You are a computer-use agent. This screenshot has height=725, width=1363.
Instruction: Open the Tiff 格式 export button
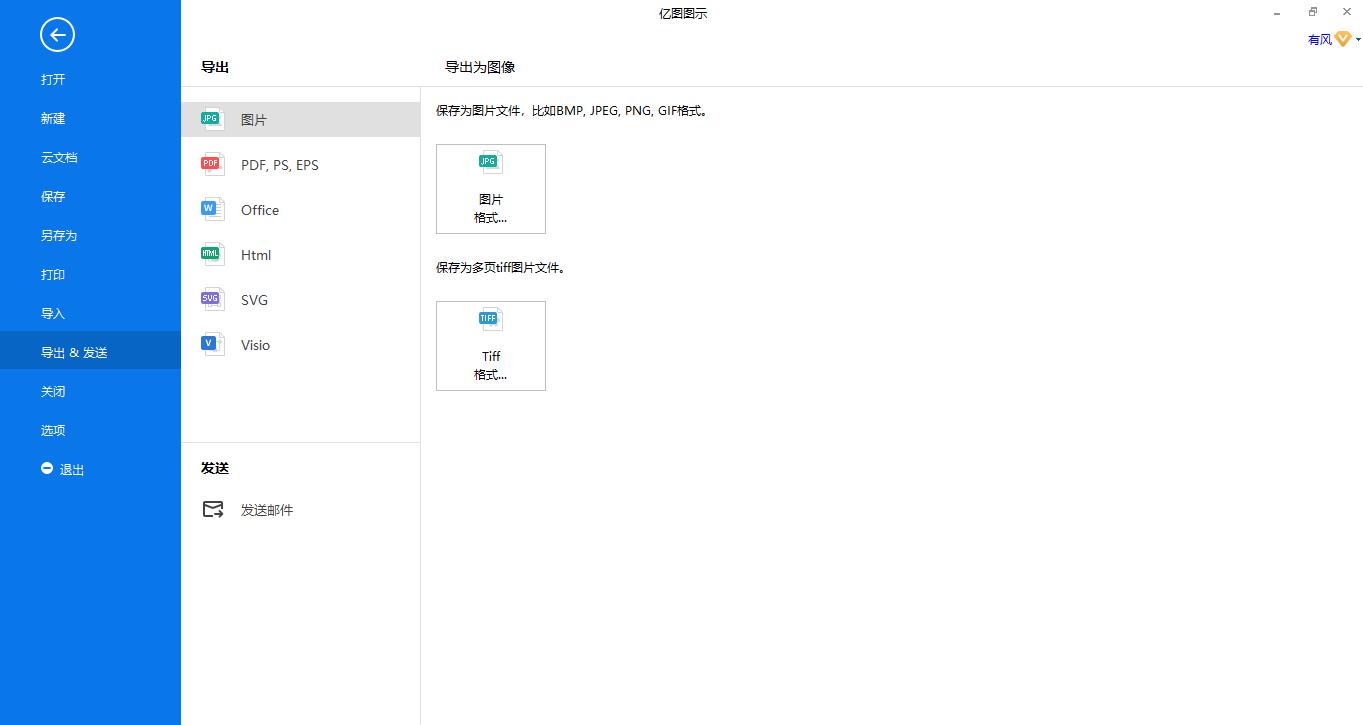tap(491, 346)
